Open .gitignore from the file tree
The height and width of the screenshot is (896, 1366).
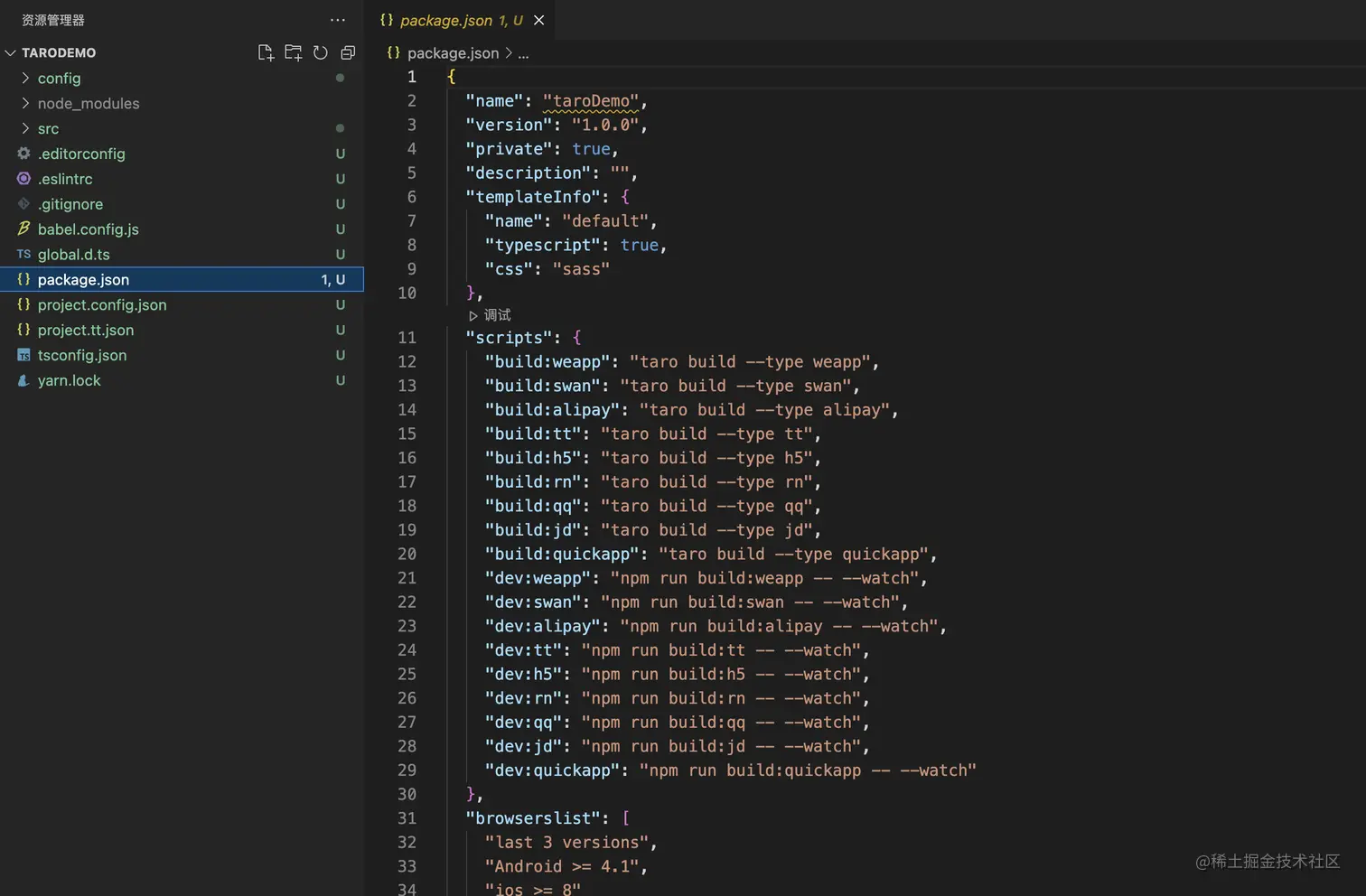pyautogui.click(x=182, y=204)
